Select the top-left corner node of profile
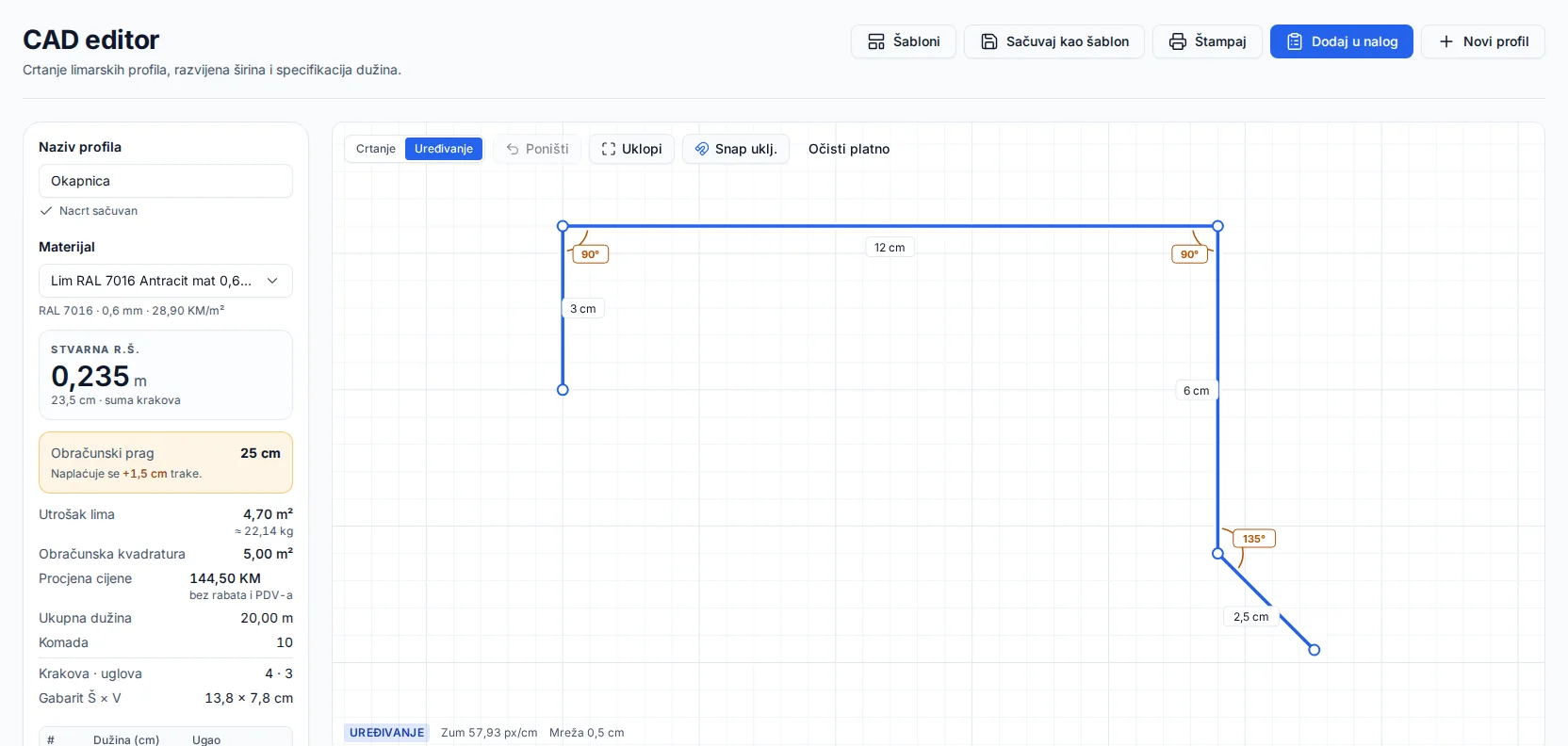This screenshot has height=746, width=1568. [x=563, y=226]
